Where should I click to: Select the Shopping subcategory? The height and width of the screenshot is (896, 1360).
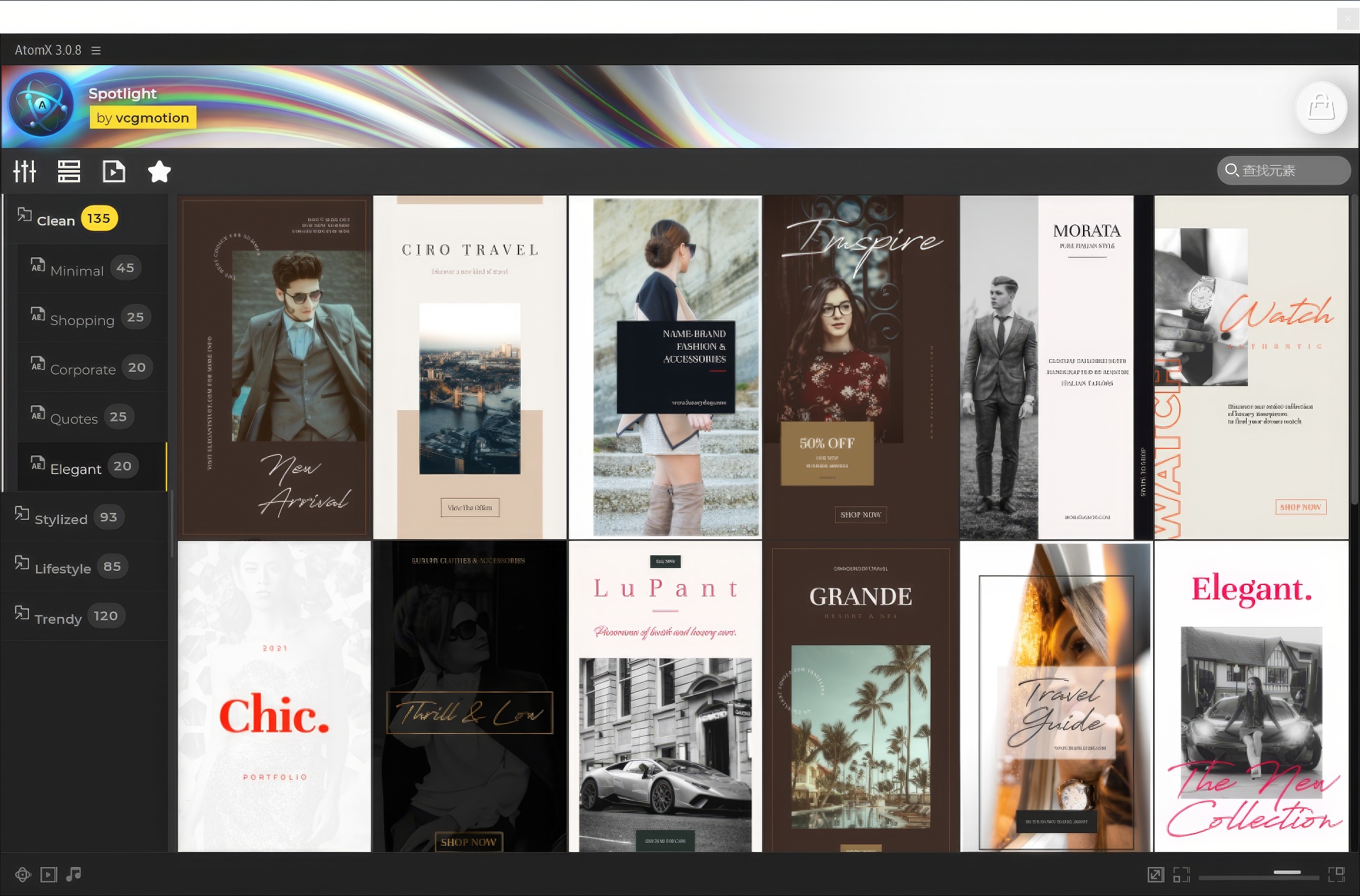[92, 319]
